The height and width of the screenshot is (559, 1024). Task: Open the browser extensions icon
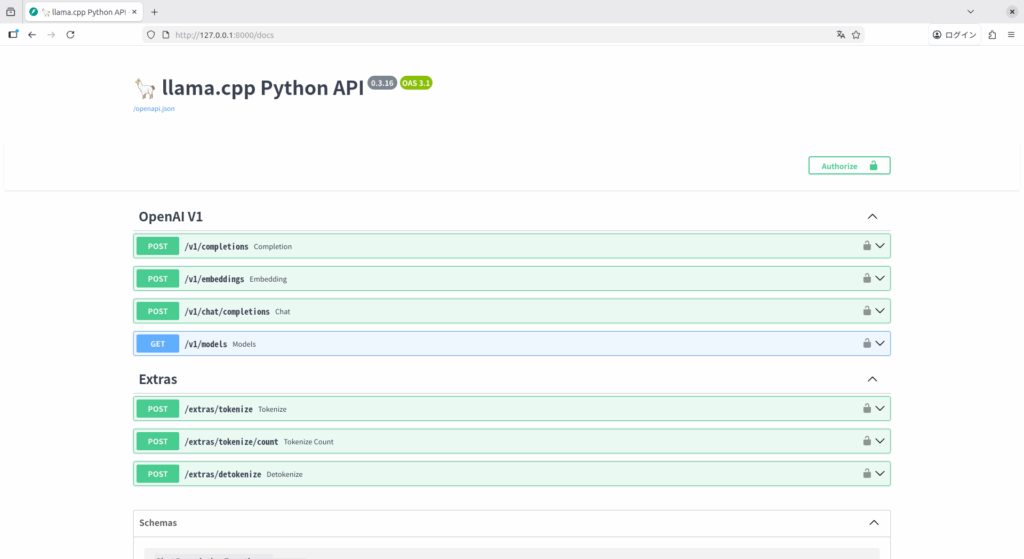coord(992,34)
